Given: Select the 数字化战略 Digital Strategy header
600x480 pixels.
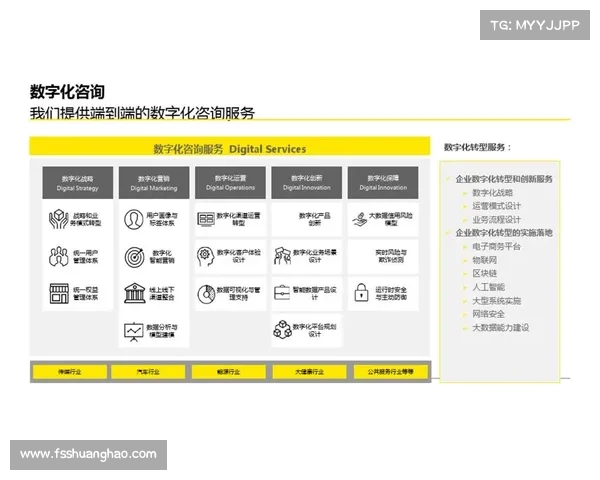Looking at the screenshot, I should coord(78,183).
